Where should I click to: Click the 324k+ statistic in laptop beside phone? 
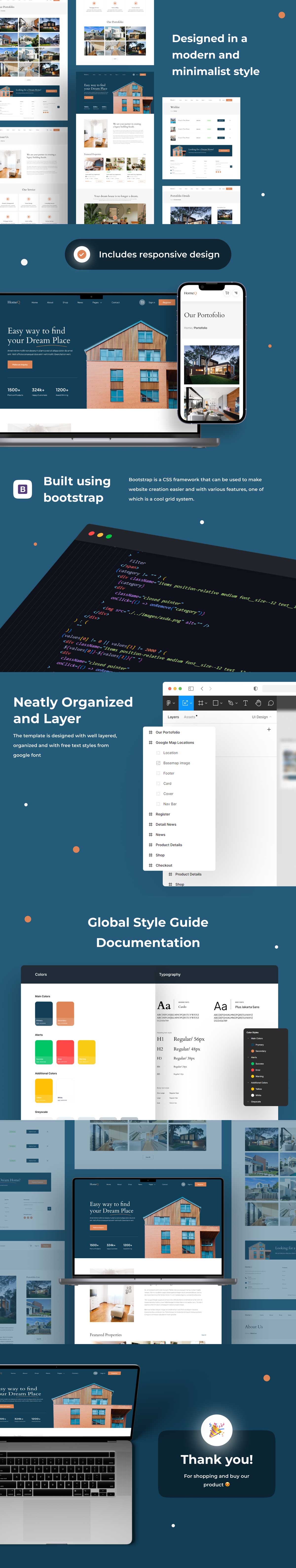tap(38, 390)
